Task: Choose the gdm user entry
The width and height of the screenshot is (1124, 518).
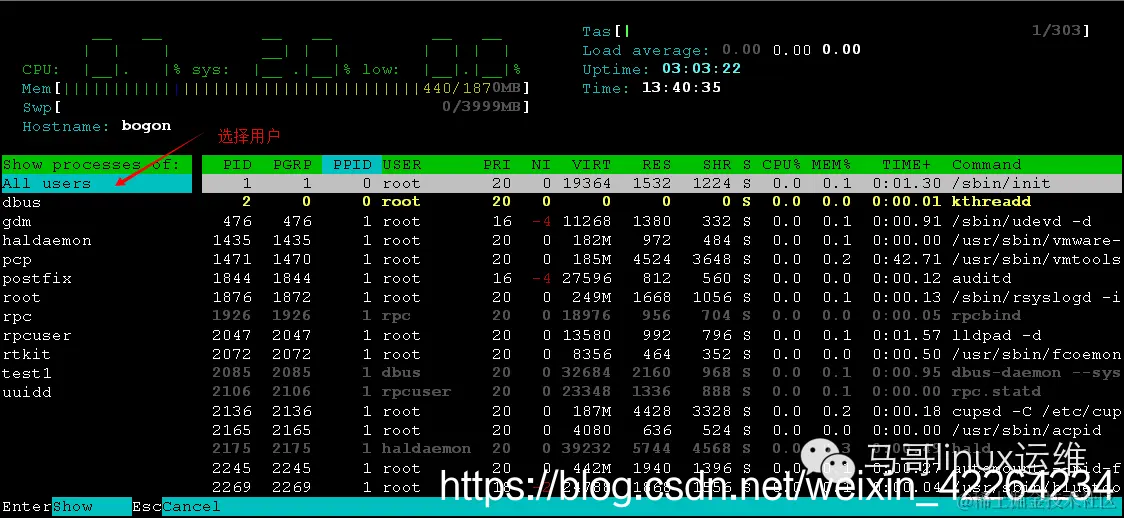Action: [17, 221]
